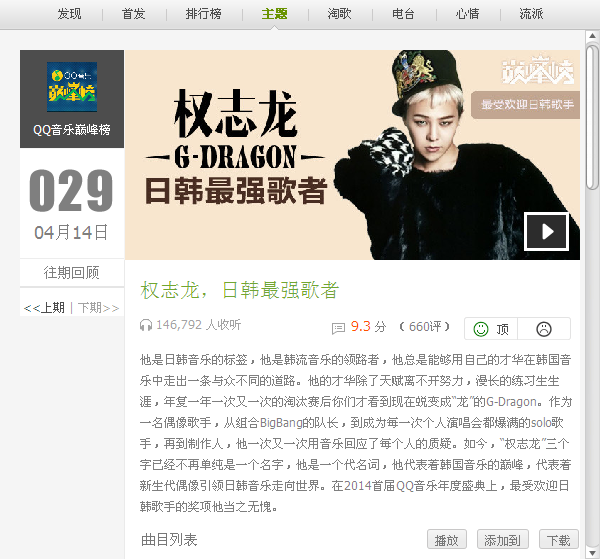Click the scrollbar down arrow
The width and height of the screenshot is (600, 560).
tap(592, 553)
